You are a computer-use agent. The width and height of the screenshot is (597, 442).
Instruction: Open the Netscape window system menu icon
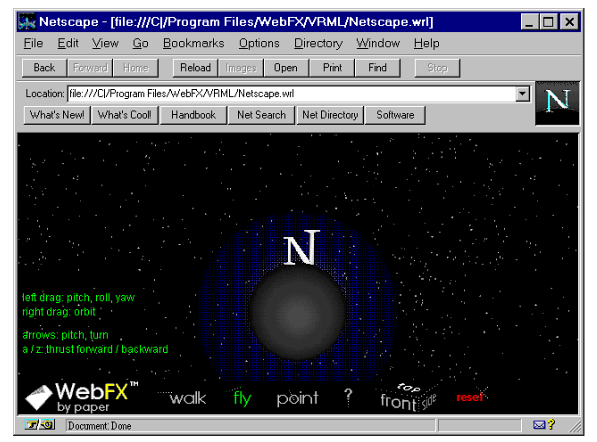27,22
